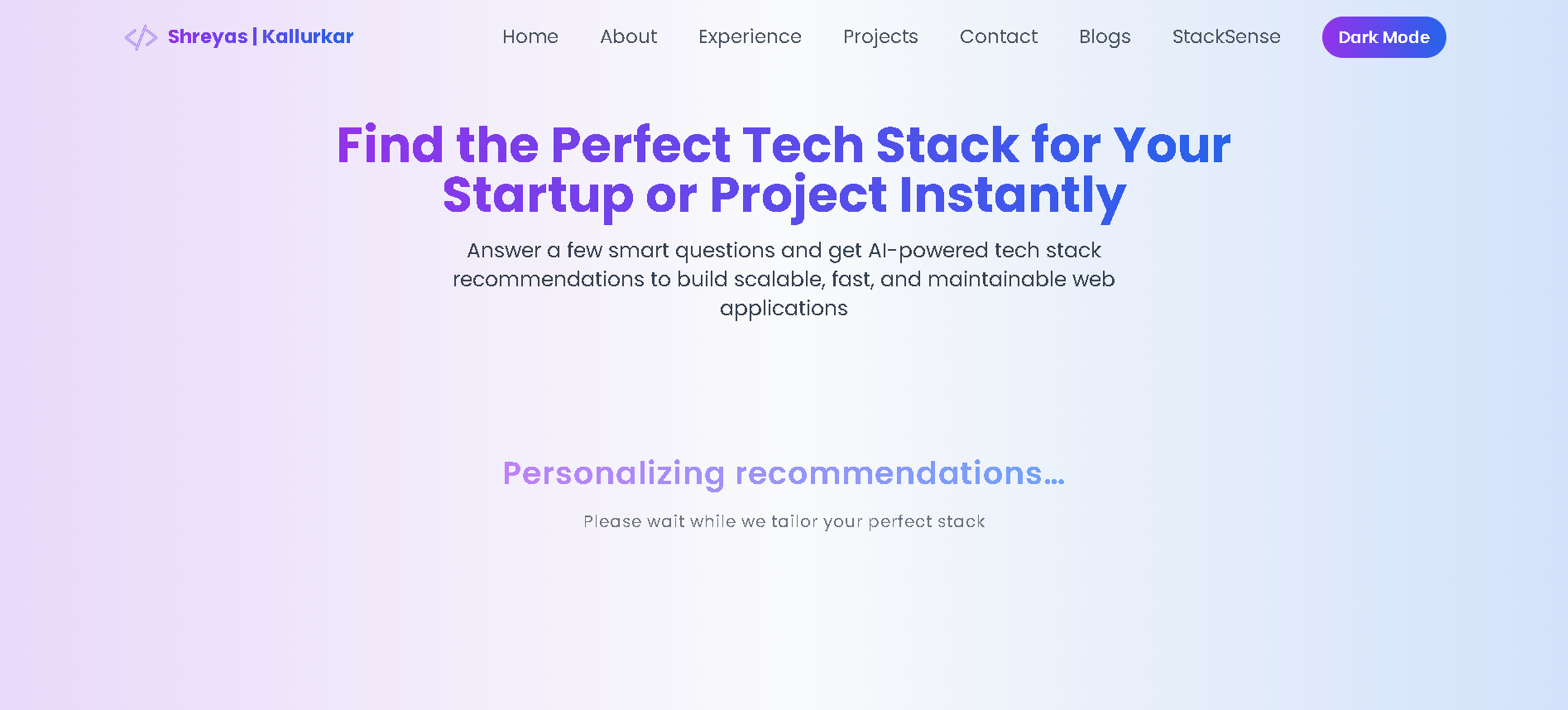Screen dimensions: 1568x710
Task: Click the AI-powered recommendations subtitle
Action: (784, 279)
